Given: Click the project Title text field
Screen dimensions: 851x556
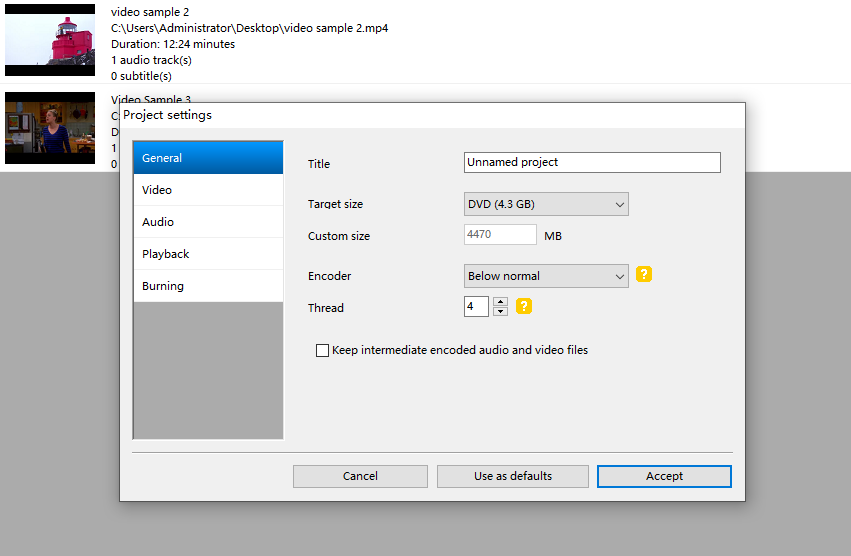Looking at the screenshot, I should point(592,162).
